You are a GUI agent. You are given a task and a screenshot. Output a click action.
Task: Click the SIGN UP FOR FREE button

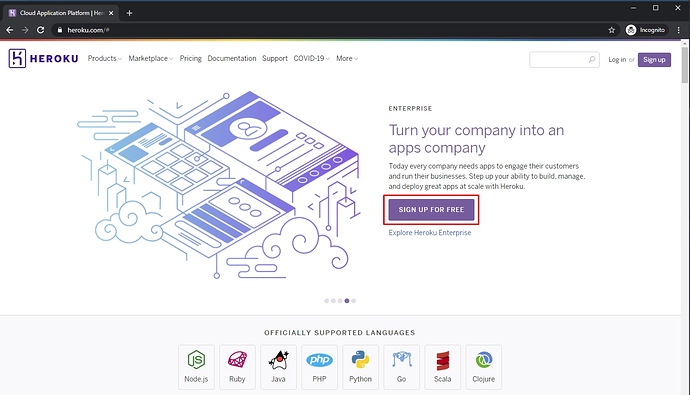(x=431, y=210)
